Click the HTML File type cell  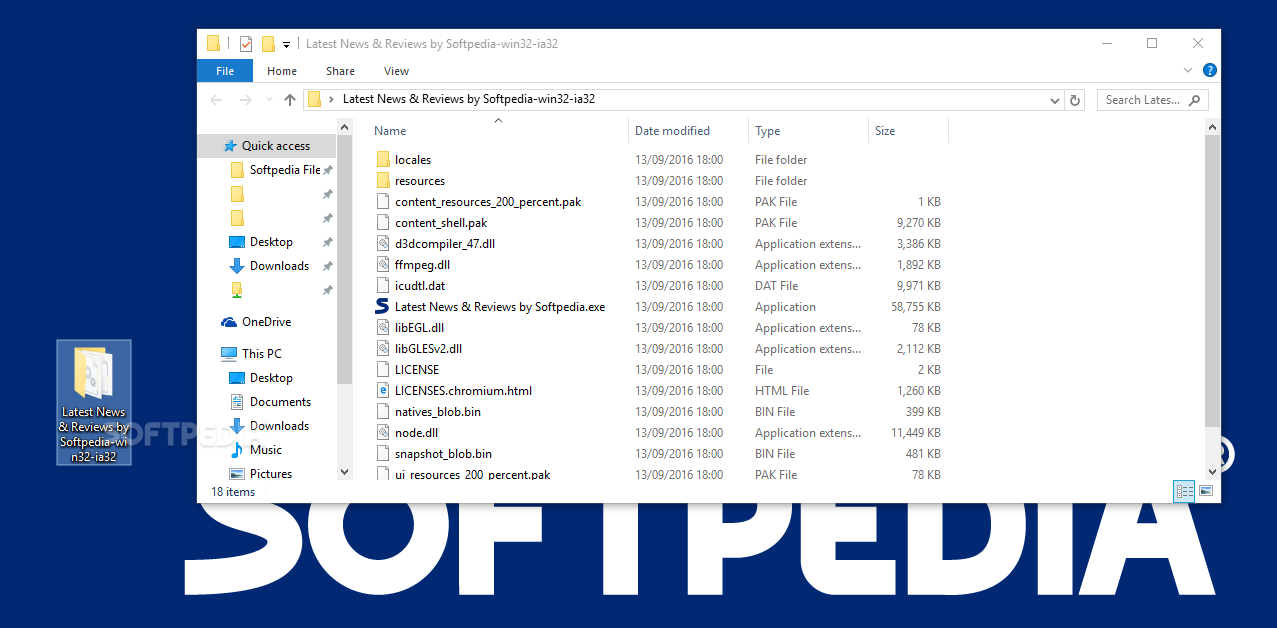click(x=782, y=391)
